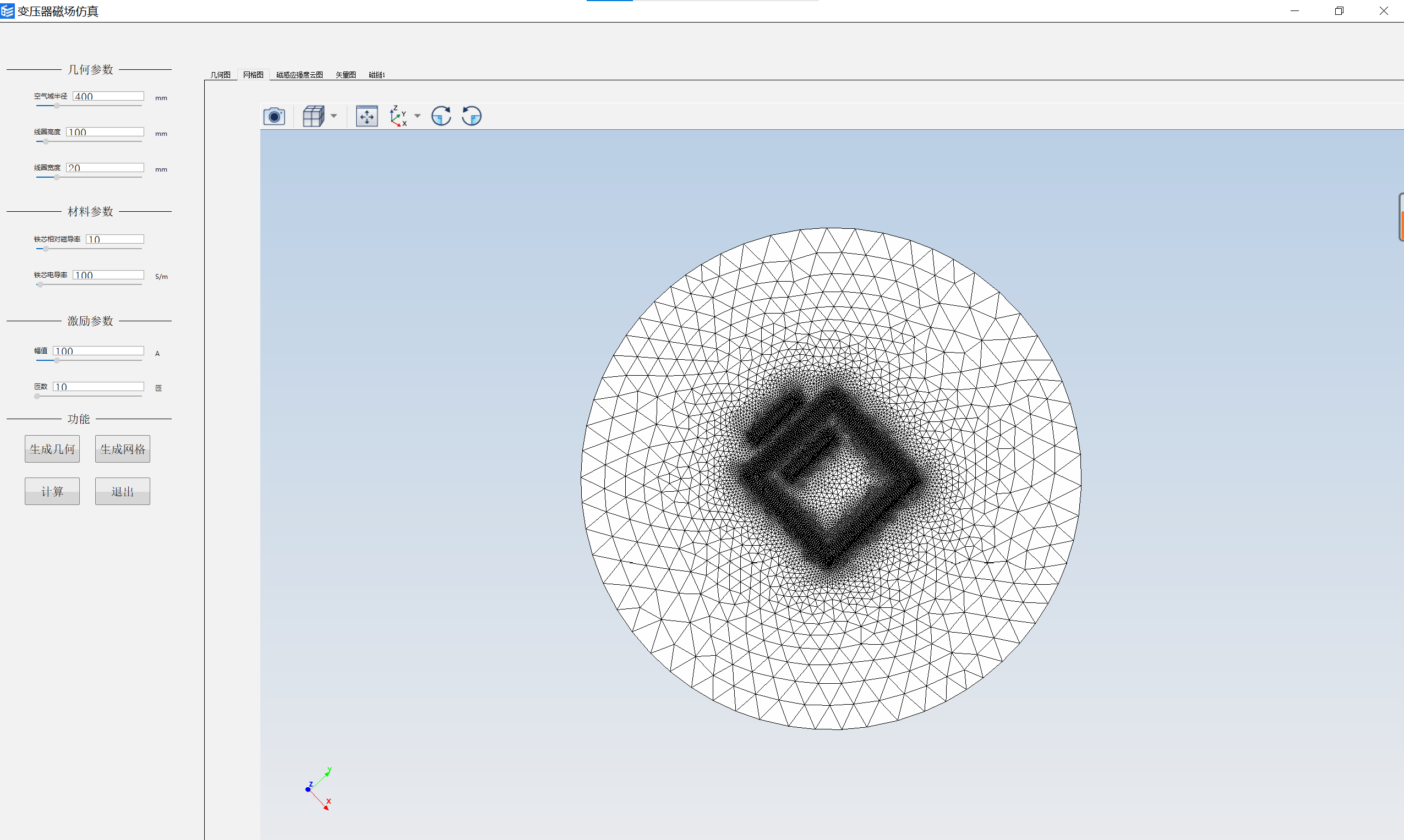
Task: Click the 退出 button
Action: coord(122,491)
